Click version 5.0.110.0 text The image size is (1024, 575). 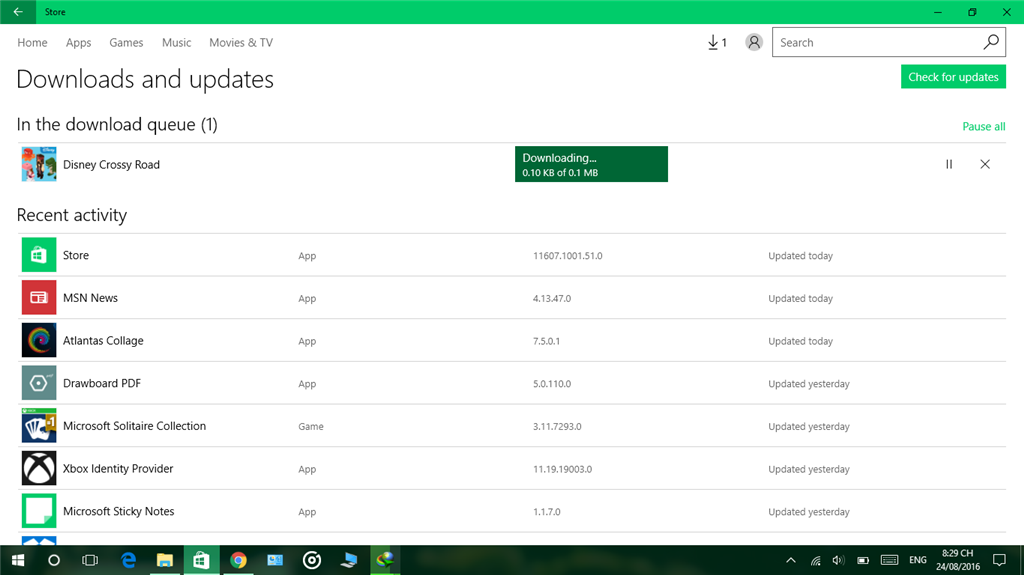(552, 384)
